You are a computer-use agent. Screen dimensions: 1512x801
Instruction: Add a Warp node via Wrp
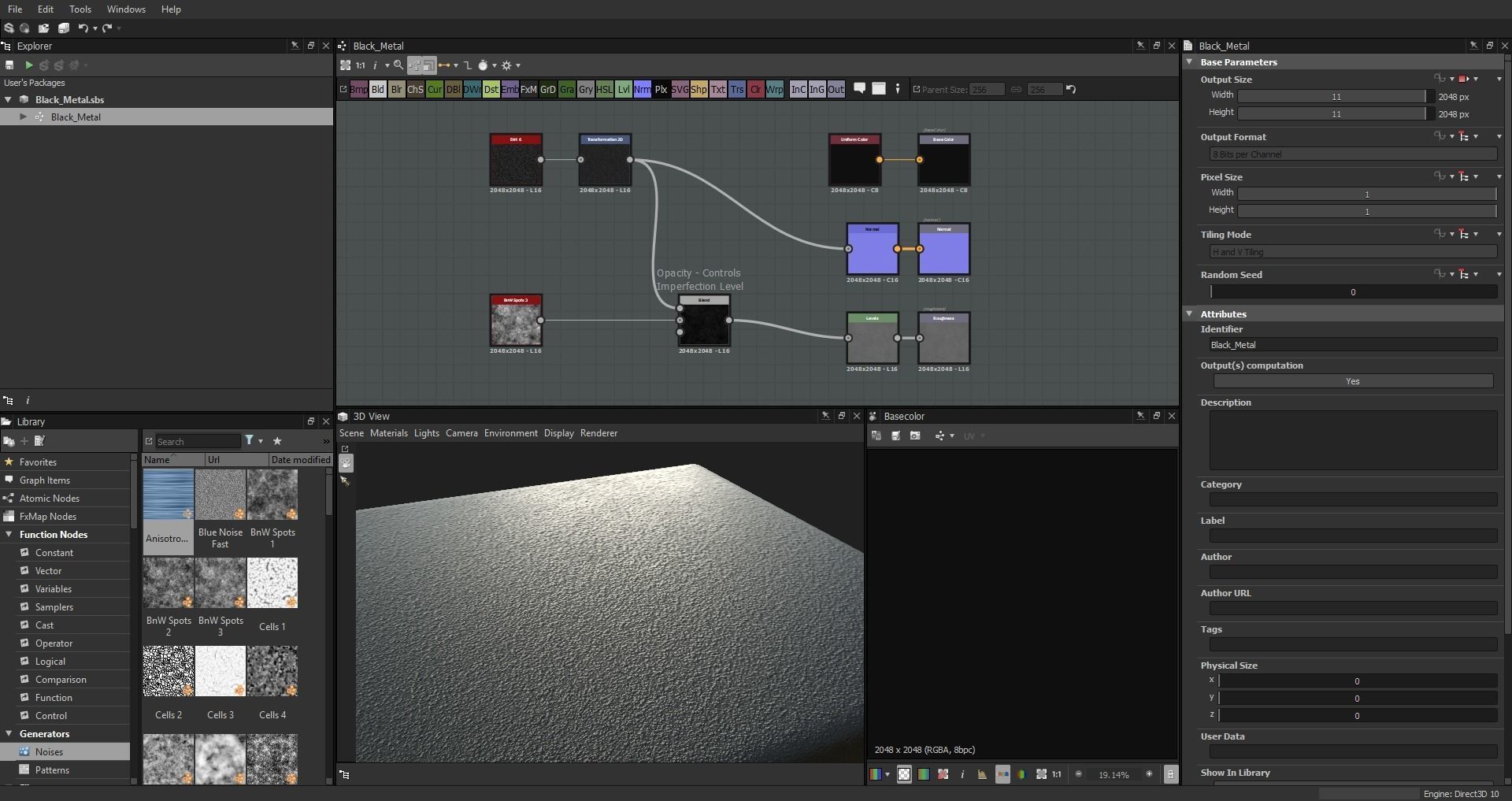click(775, 90)
